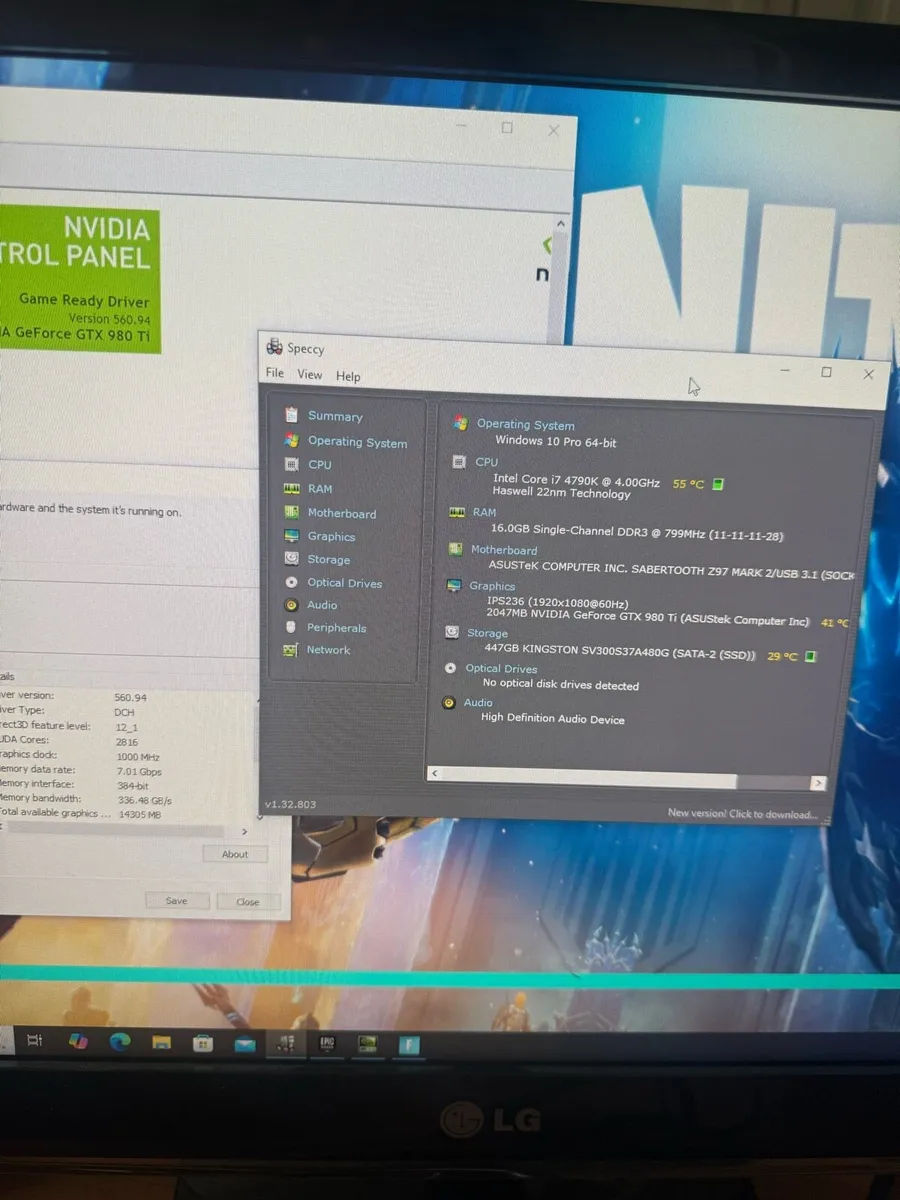Click the Motherboard icon in the sidebar
Viewport: 900px width, 1200px height.
(x=291, y=513)
